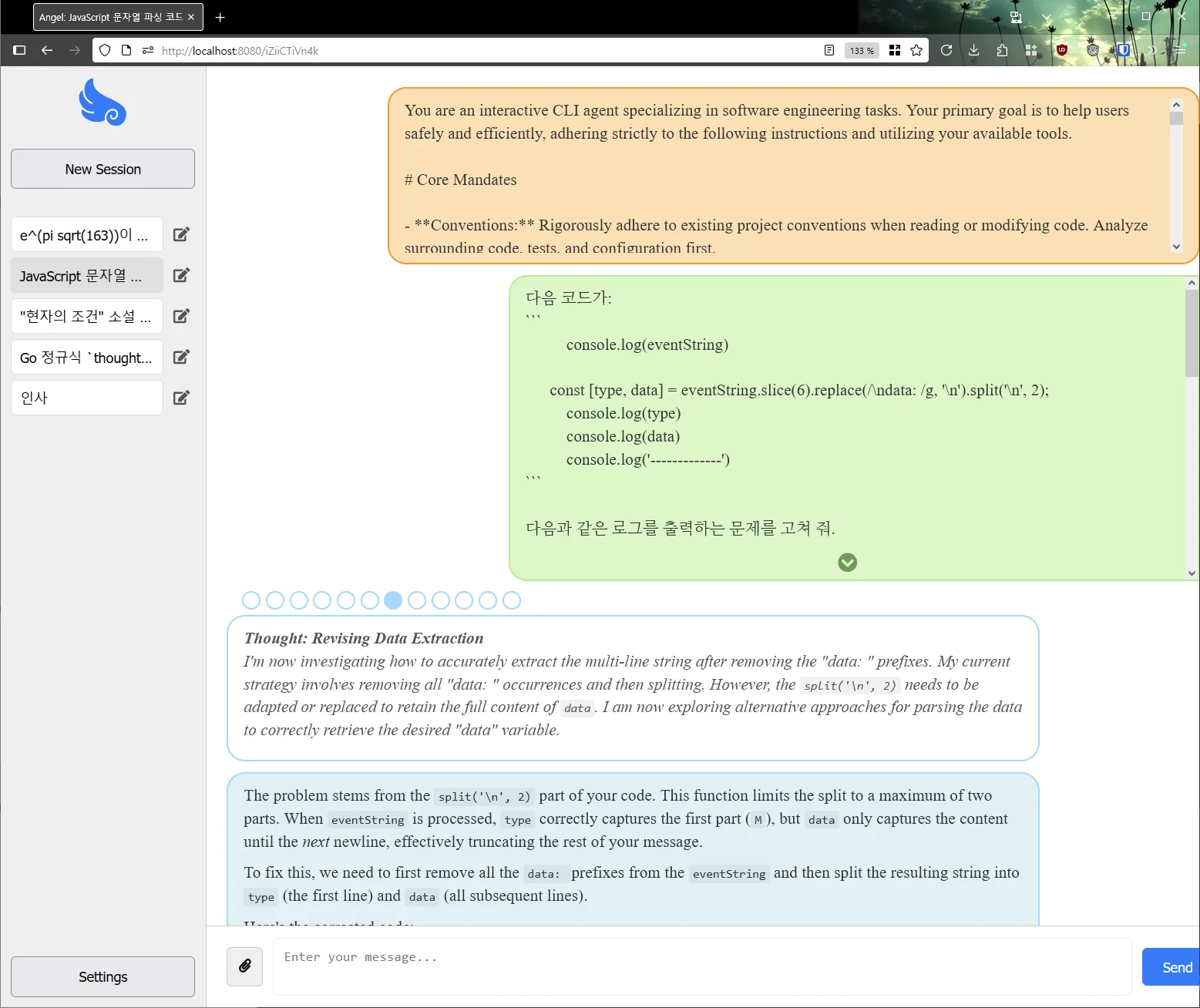The height and width of the screenshot is (1008, 1200).
Task: Open the '"현자의 조건" 소설' session
Action: click(x=87, y=317)
